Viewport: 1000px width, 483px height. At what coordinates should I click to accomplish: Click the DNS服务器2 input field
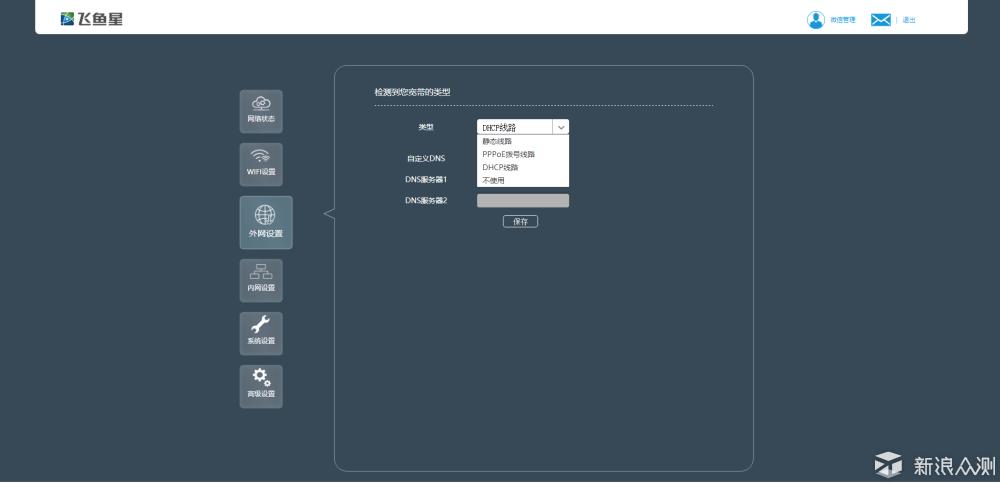click(x=523, y=200)
